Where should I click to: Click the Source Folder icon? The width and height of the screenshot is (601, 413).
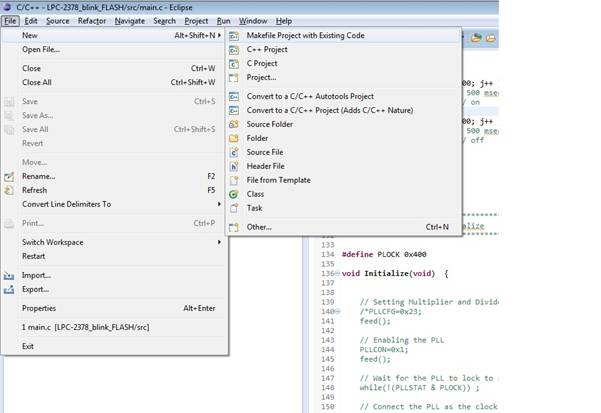(x=234, y=124)
